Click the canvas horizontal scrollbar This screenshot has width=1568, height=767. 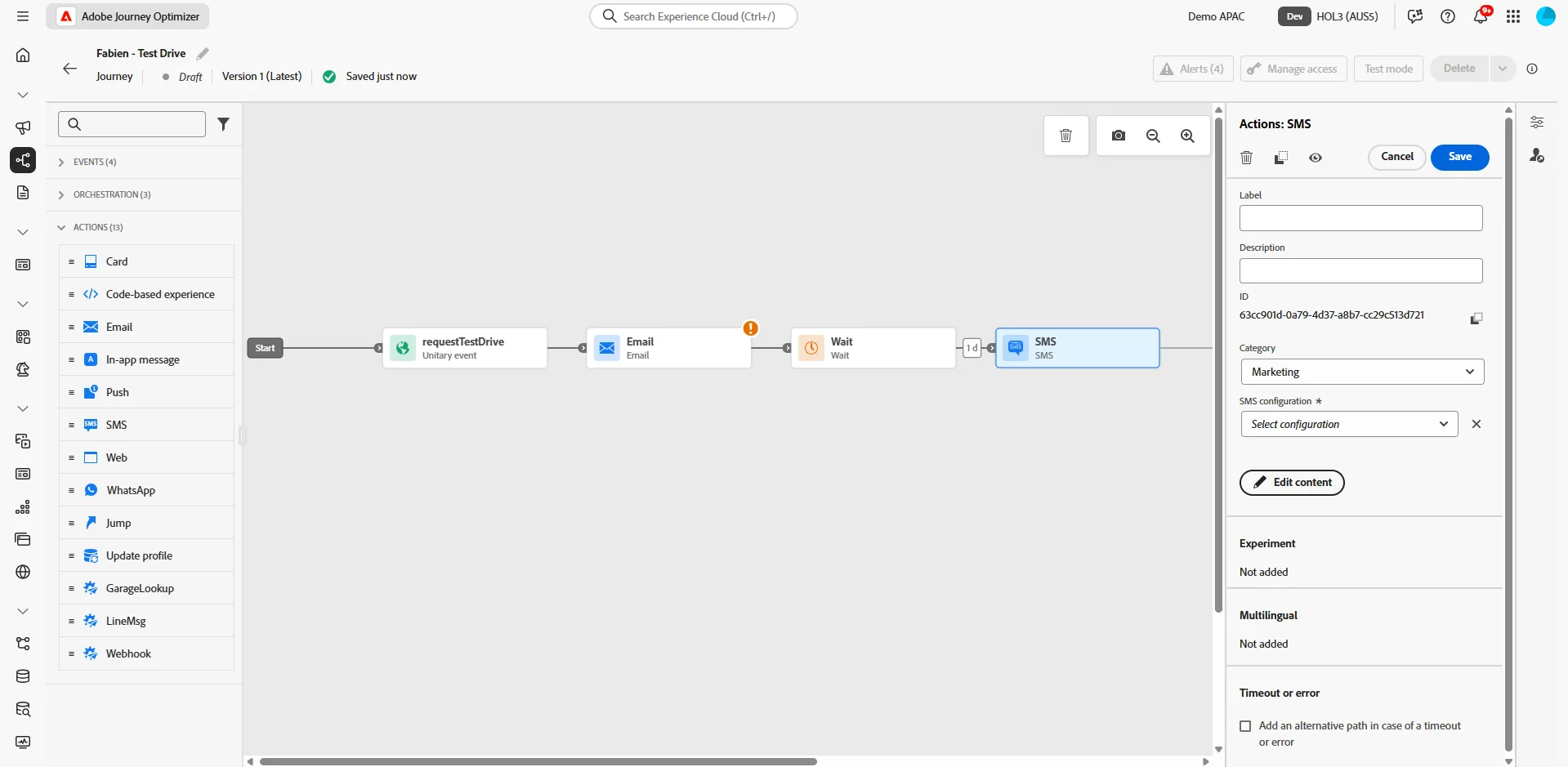click(538, 761)
